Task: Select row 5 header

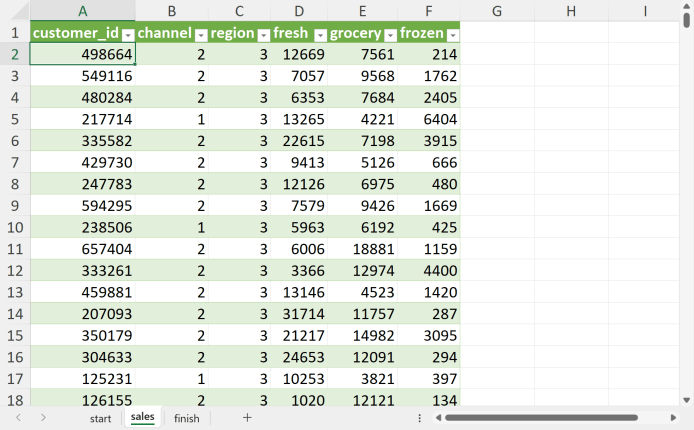Action: (x=15, y=119)
